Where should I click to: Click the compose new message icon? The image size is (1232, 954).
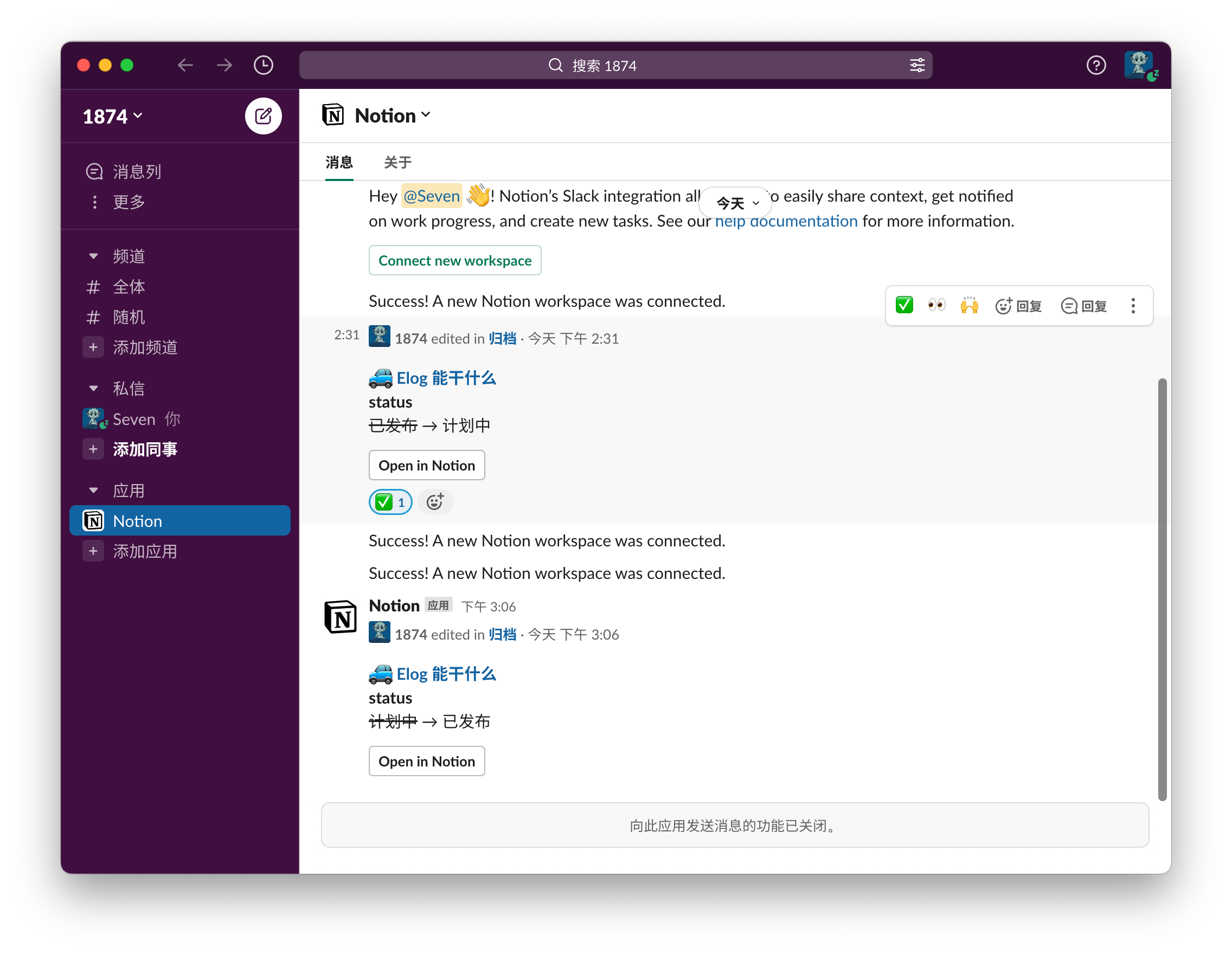[x=263, y=116]
